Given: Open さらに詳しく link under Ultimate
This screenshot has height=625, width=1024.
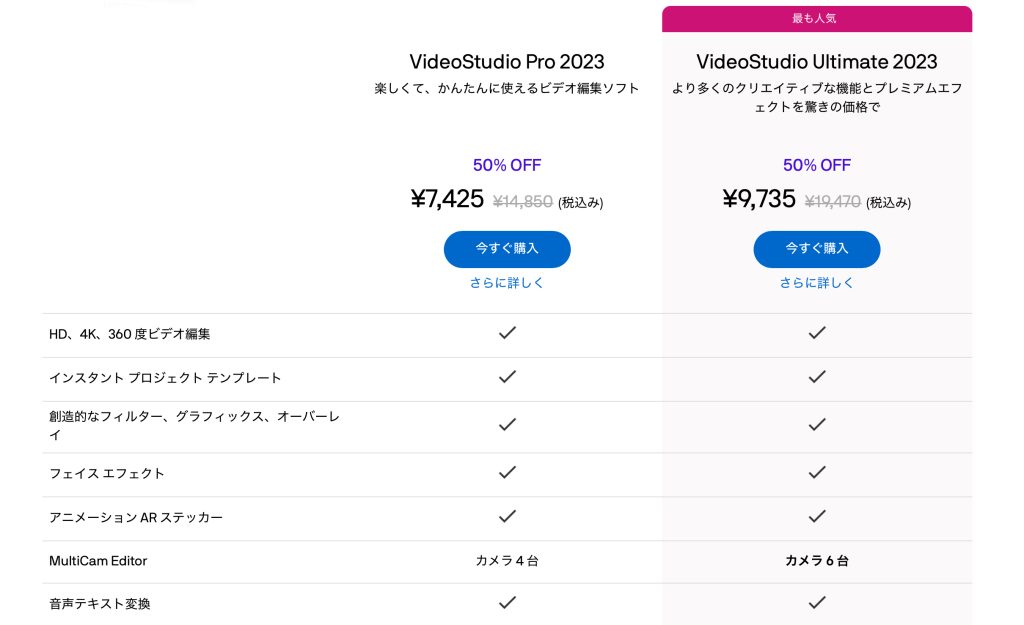Looking at the screenshot, I should pos(816,283).
